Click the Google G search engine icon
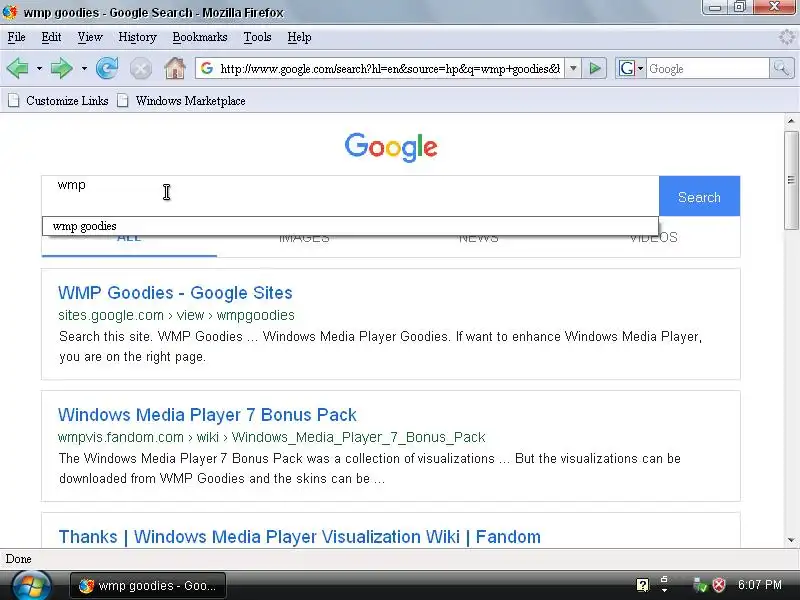Screen dimensions: 800x600 [627, 68]
